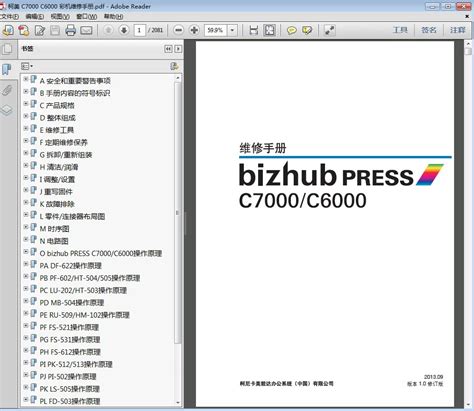This screenshot has width=474, height=411.
Task: Open the zoom percentage dropdown
Action: (232, 30)
